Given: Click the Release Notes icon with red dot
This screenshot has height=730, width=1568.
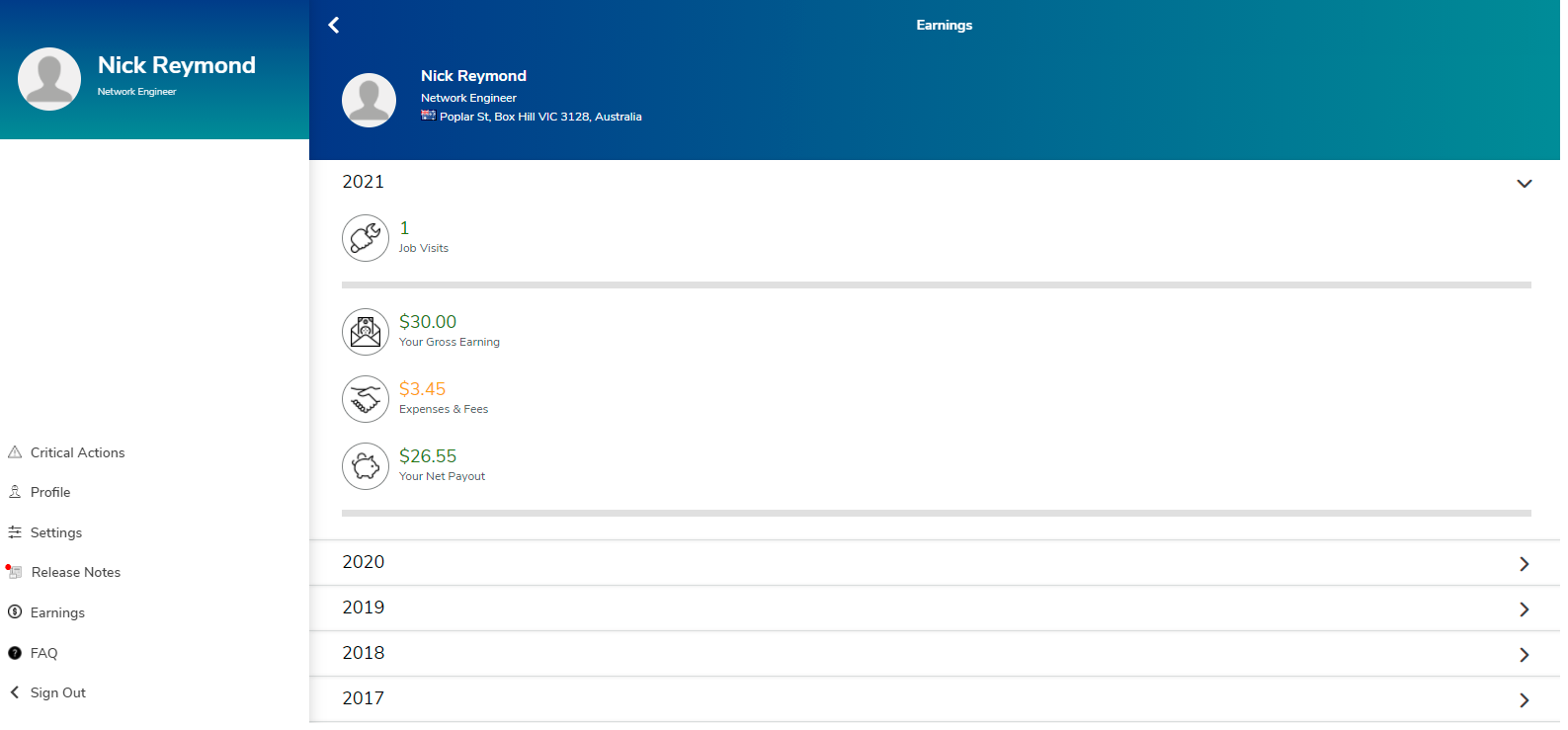Looking at the screenshot, I should coord(14,572).
